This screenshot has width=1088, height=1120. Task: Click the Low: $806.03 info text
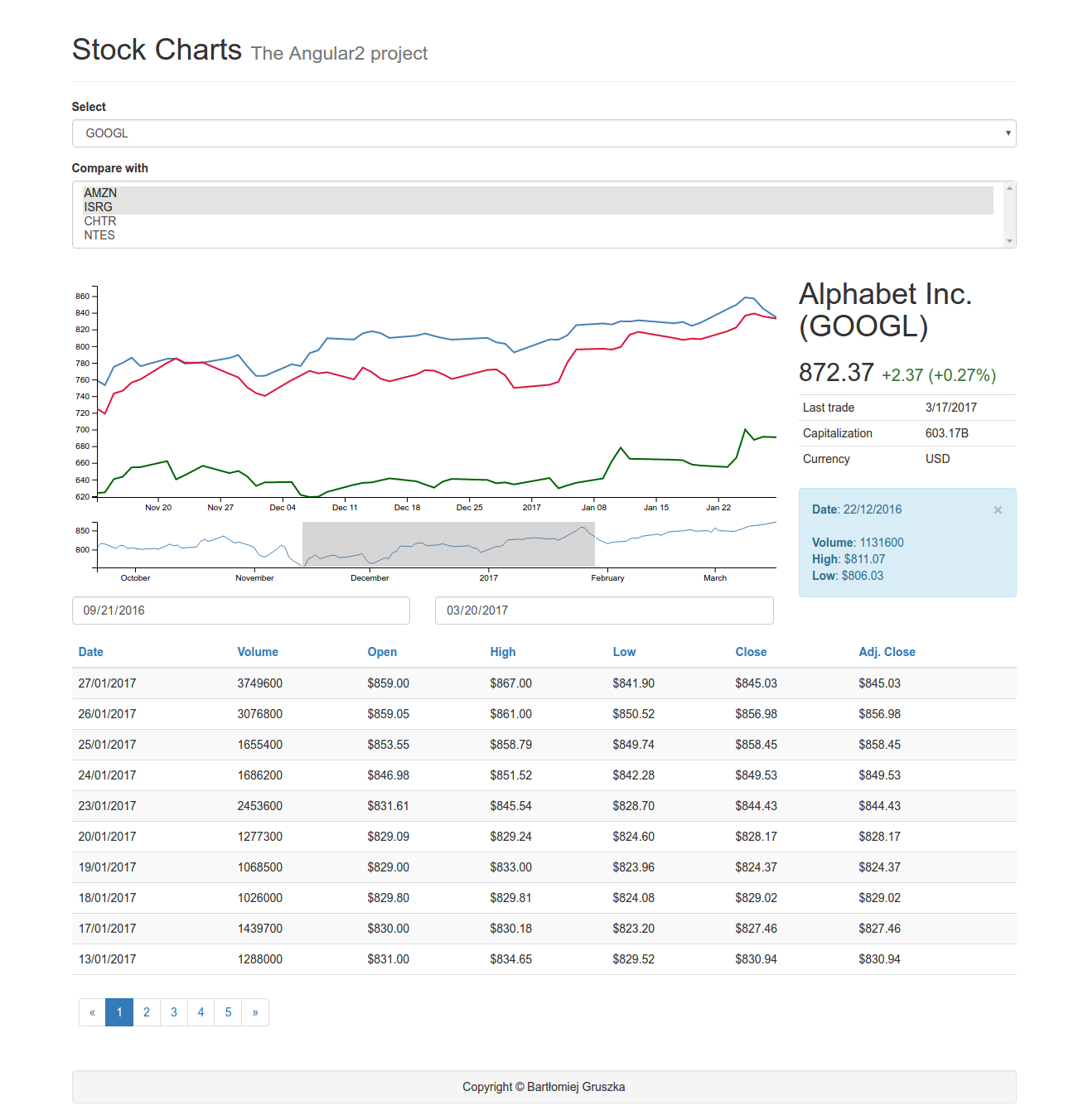[848, 576]
